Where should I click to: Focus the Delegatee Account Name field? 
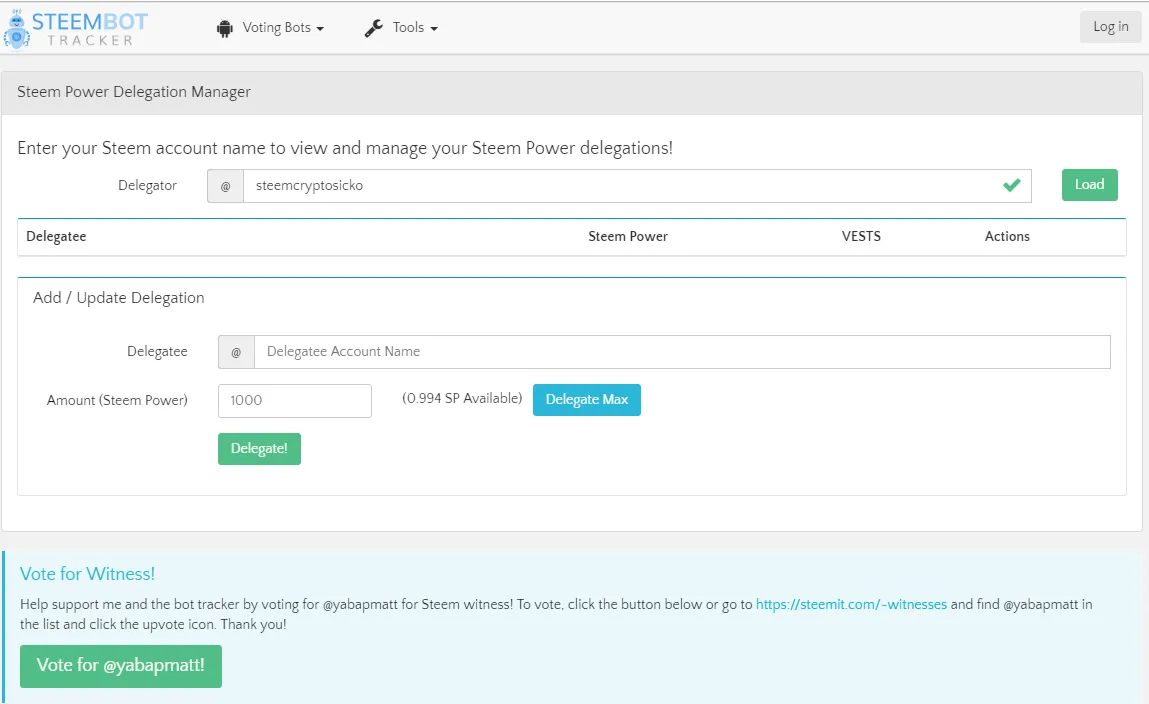(682, 352)
